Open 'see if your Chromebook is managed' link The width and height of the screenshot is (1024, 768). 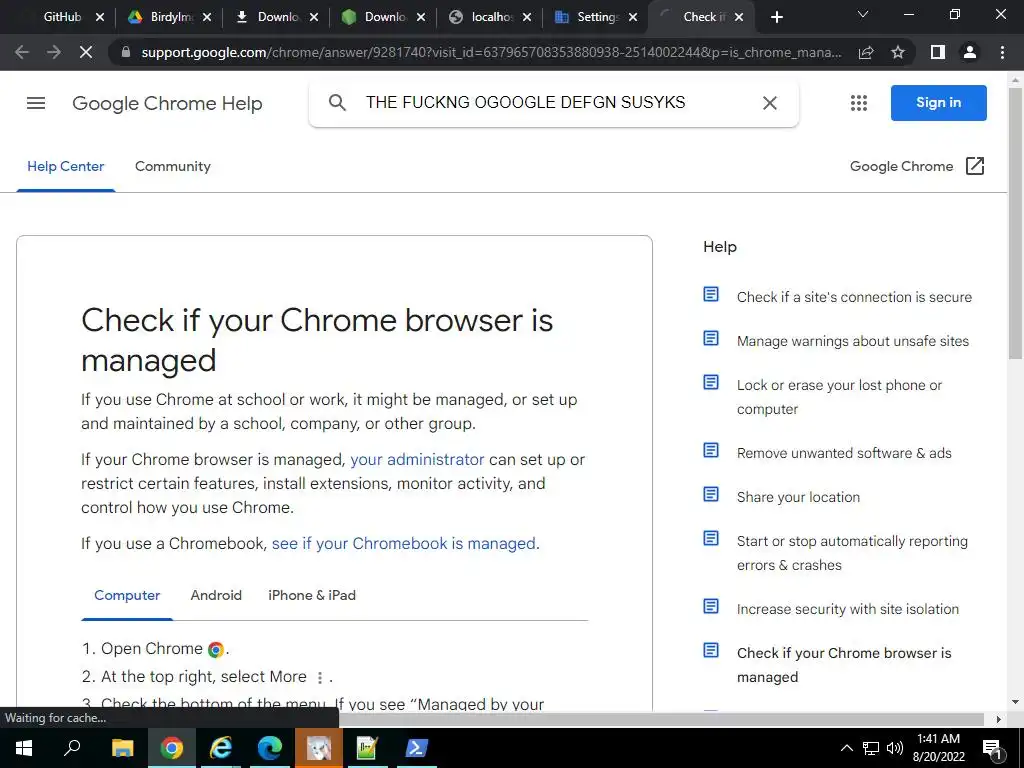(404, 544)
